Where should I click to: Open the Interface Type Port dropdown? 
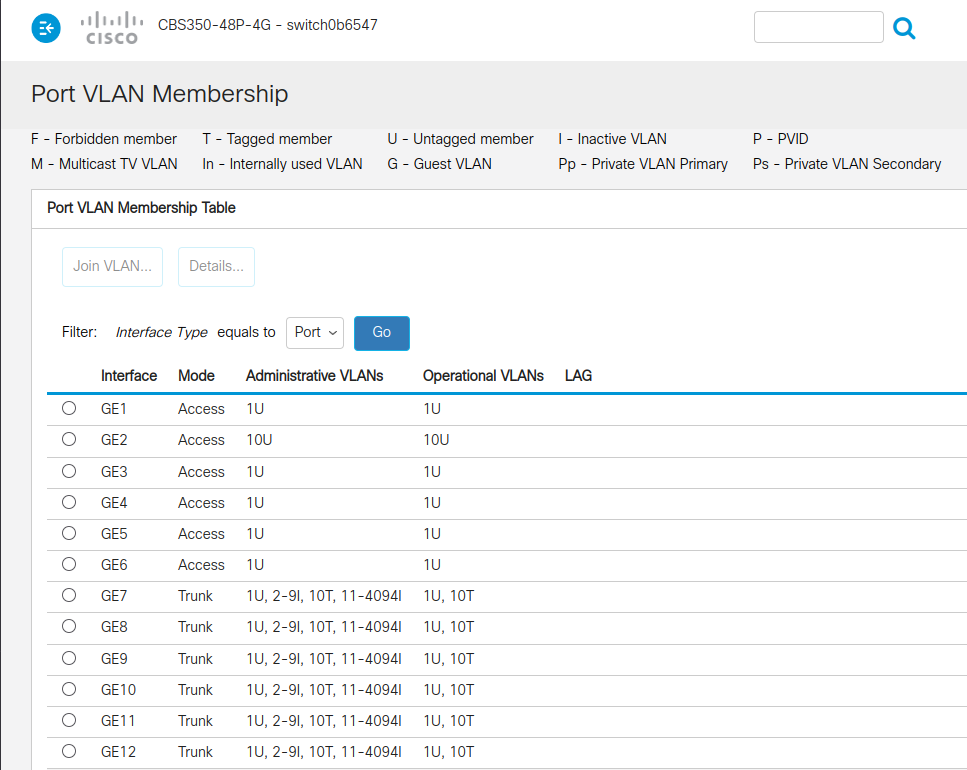(x=315, y=333)
